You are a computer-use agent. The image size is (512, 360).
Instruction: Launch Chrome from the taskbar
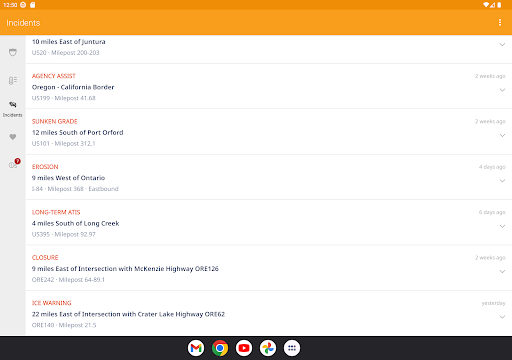[220, 348]
